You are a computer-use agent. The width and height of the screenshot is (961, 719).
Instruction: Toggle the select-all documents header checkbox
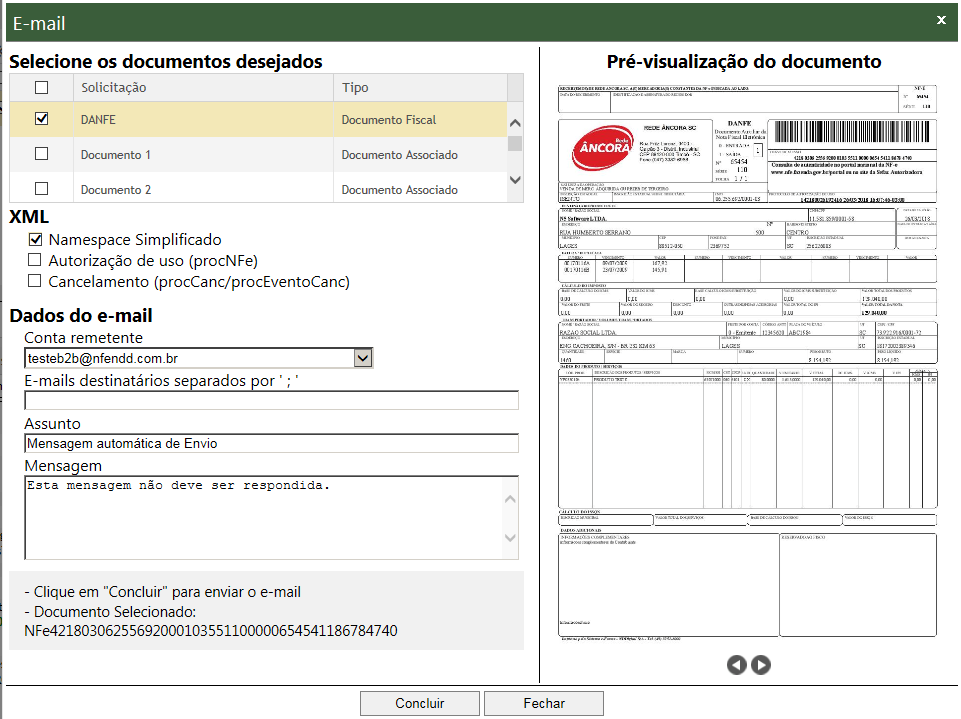pos(41,87)
